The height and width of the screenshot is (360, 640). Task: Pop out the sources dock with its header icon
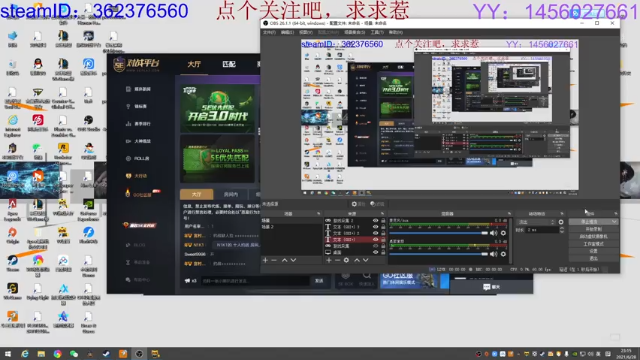click(382, 213)
